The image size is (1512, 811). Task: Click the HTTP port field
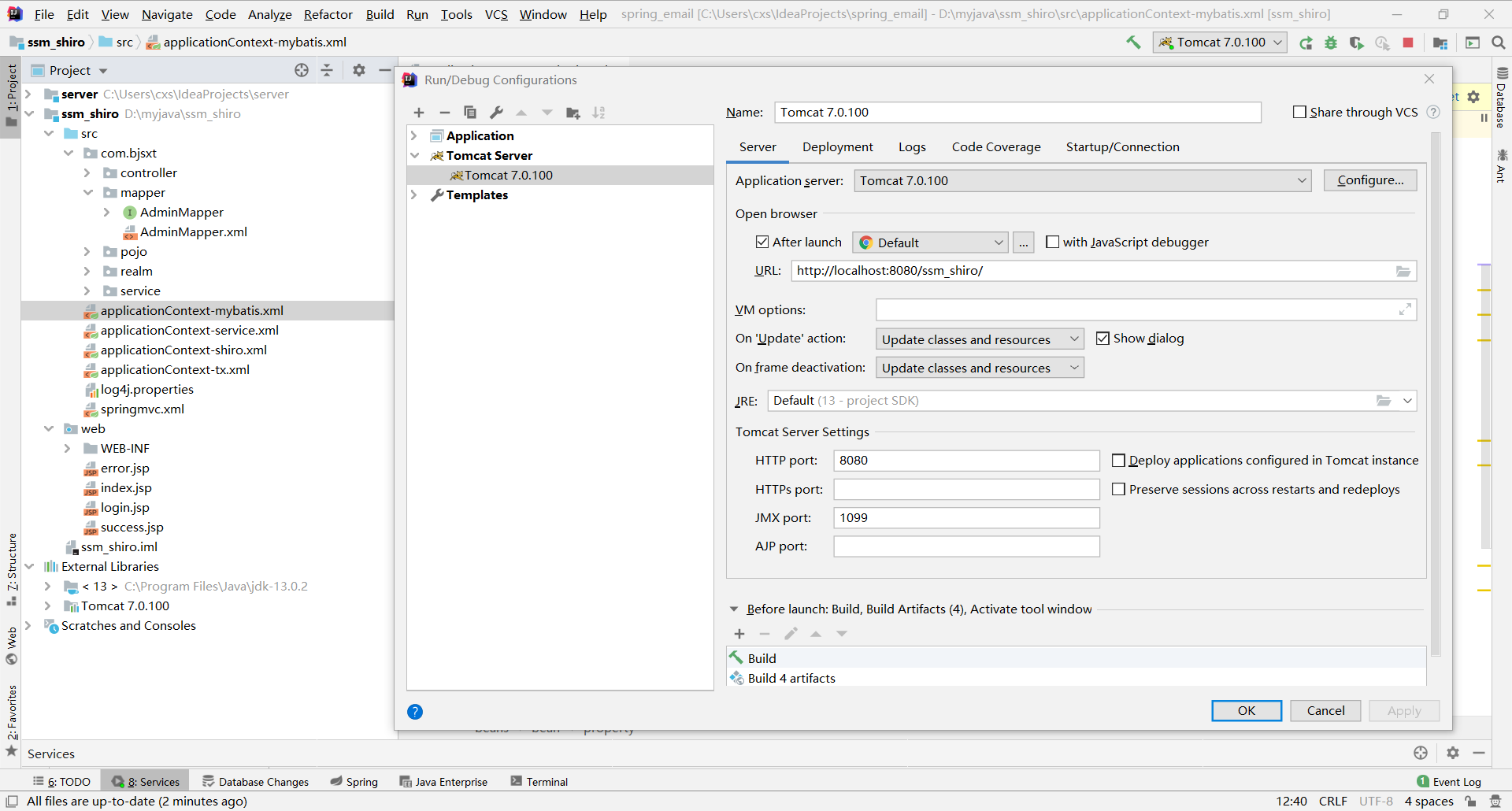click(x=966, y=461)
